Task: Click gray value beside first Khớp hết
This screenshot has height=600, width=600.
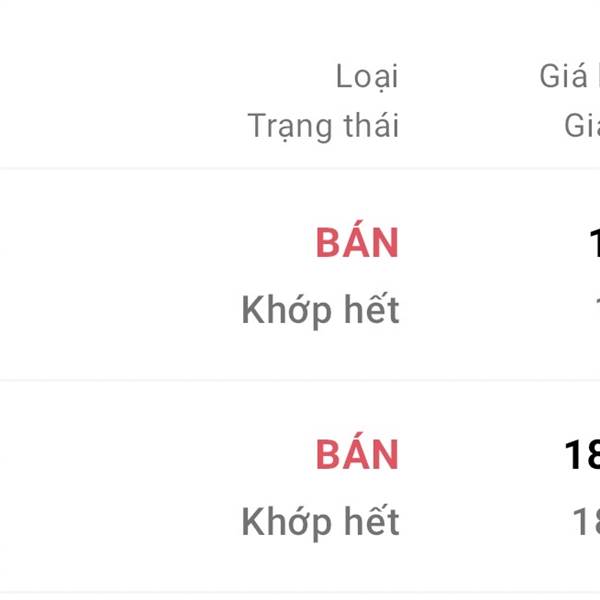Action: pos(596,311)
